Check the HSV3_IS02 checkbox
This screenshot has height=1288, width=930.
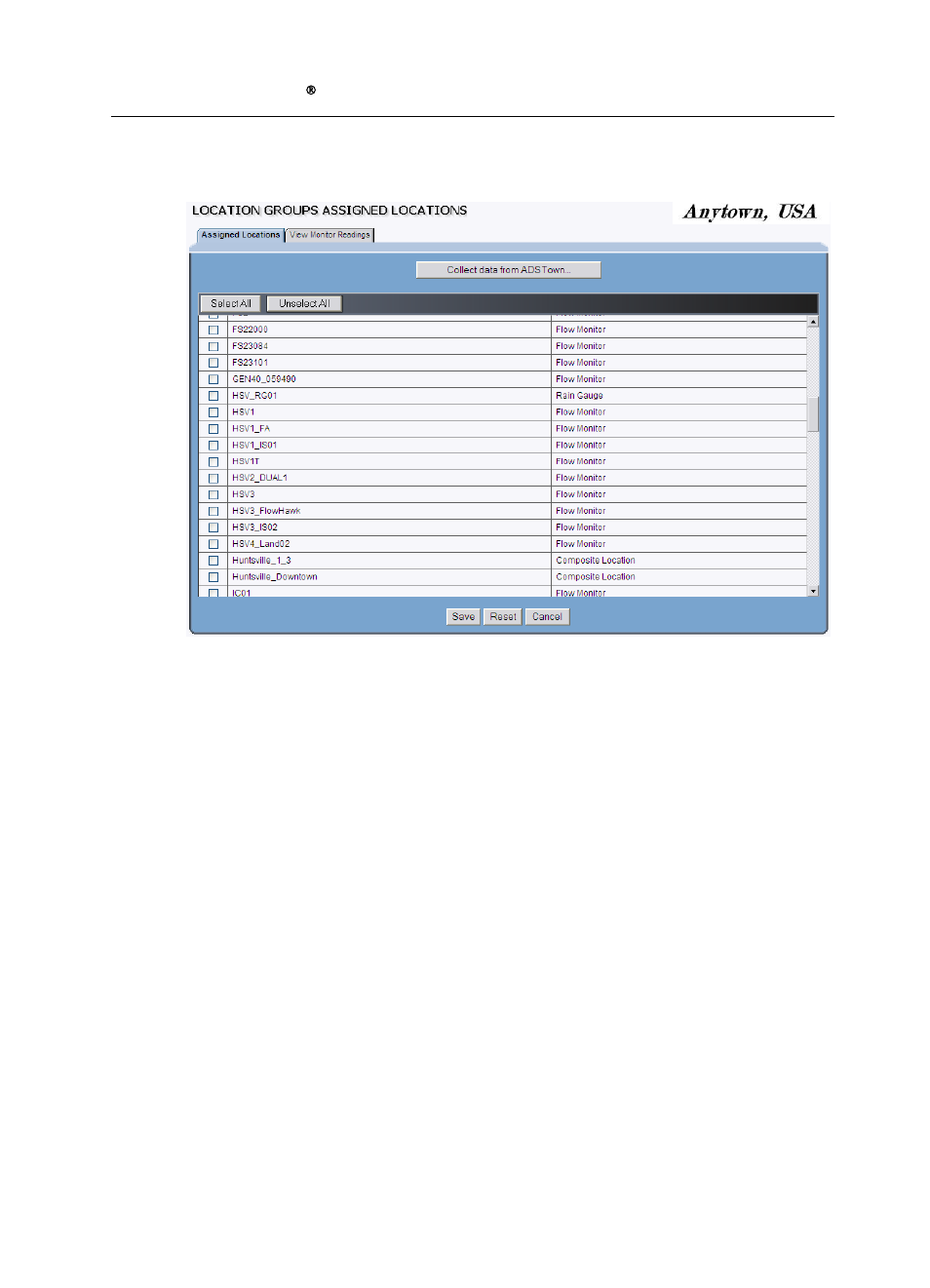click(x=213, y=527)
